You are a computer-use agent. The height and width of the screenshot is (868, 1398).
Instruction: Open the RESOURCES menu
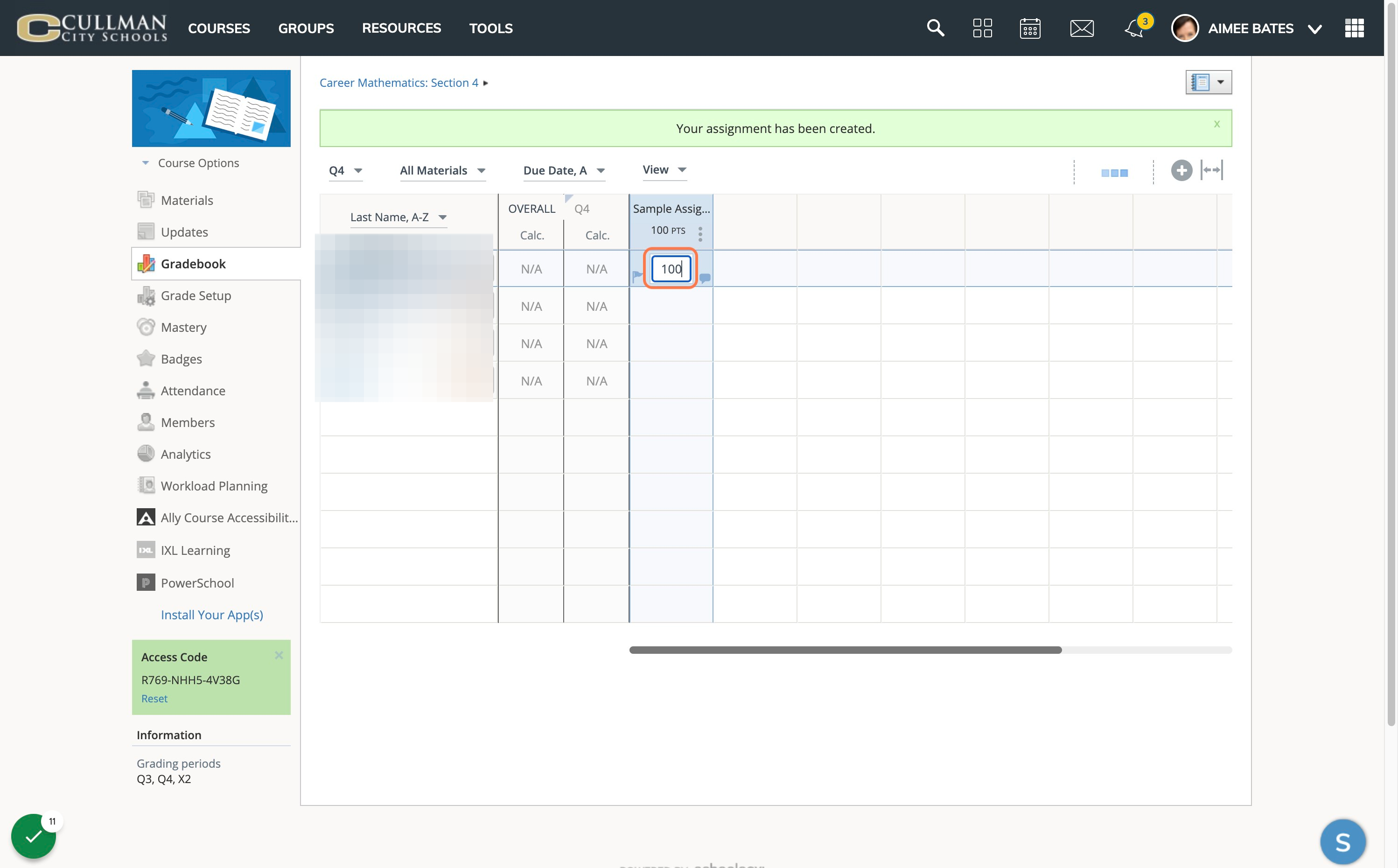coord(402,28)
